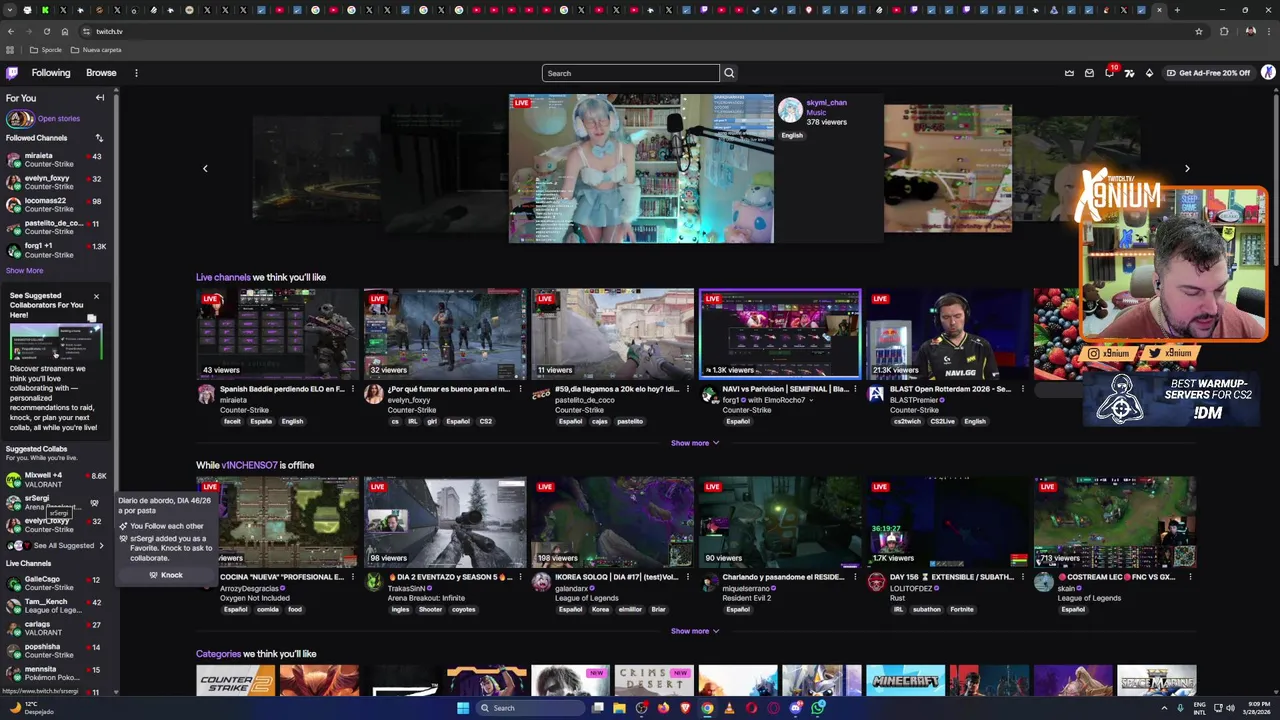Open Spanish Baddie stream thumbnail
This screenshot has width=1280, height=720.
coord(277,334)
